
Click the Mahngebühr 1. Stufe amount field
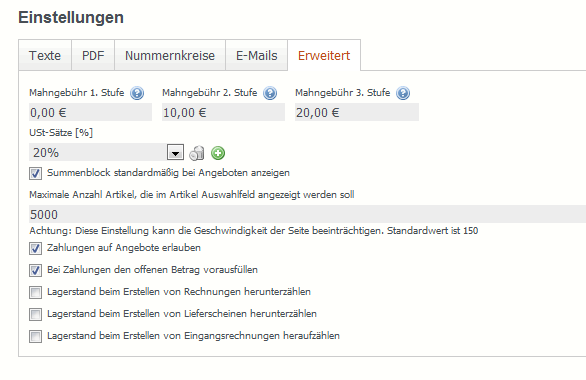(x=90, y=112)
